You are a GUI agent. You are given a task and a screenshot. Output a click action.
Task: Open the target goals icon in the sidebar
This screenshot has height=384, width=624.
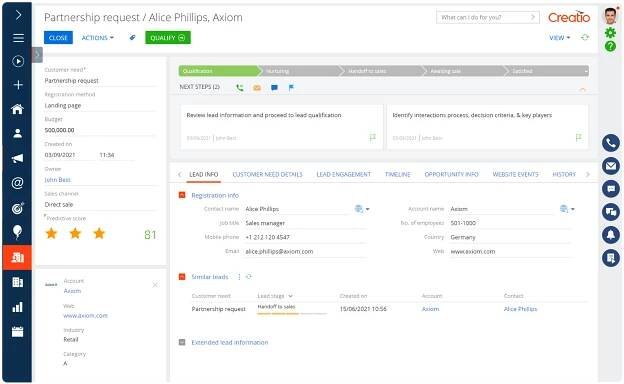(x=18, y=208)
